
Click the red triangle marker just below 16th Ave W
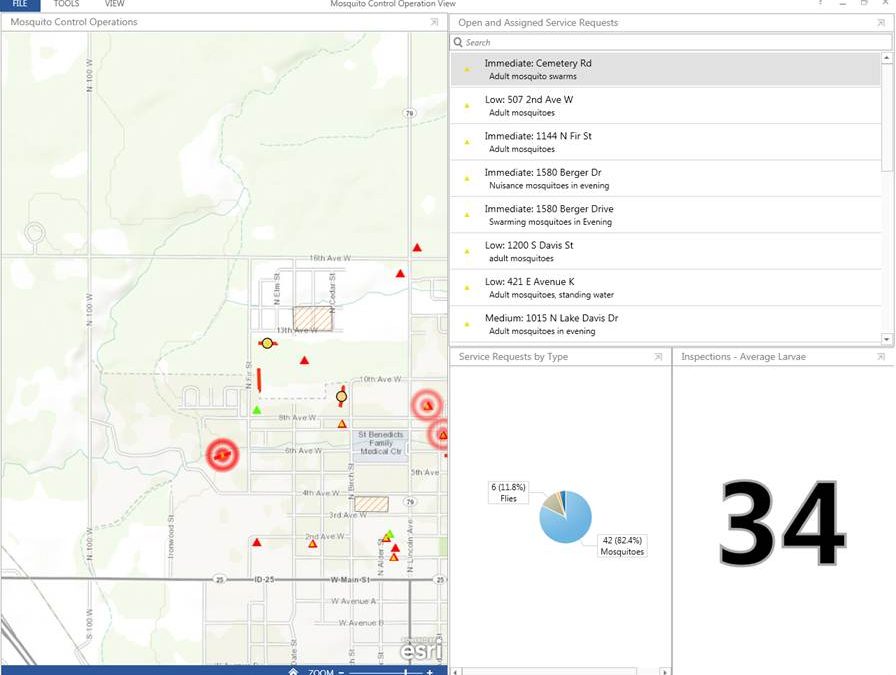tap(400, 274)
